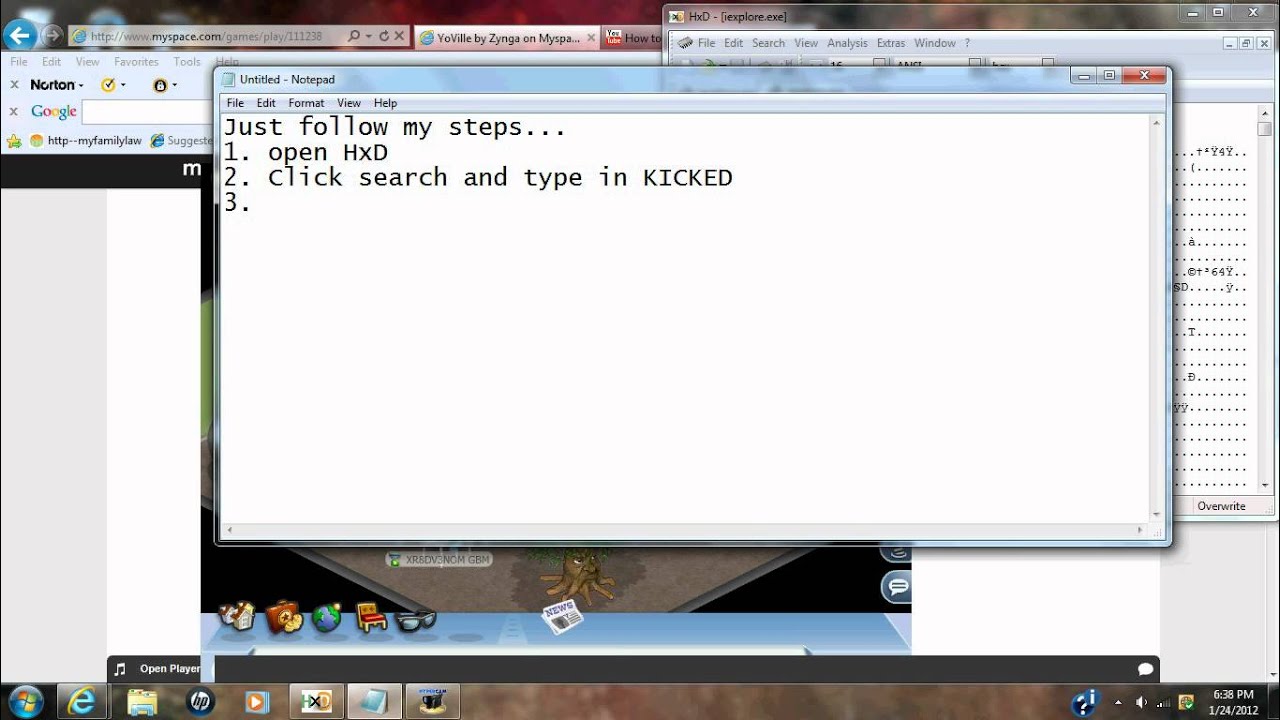Open the http--myfamilylaw favorite link
1280x720 pixels.
(x=86, y=141)
